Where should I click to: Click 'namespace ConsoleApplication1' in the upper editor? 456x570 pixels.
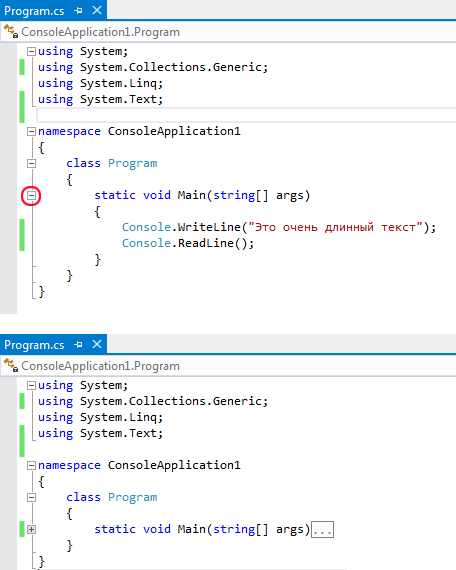click(x=139, y=131)
